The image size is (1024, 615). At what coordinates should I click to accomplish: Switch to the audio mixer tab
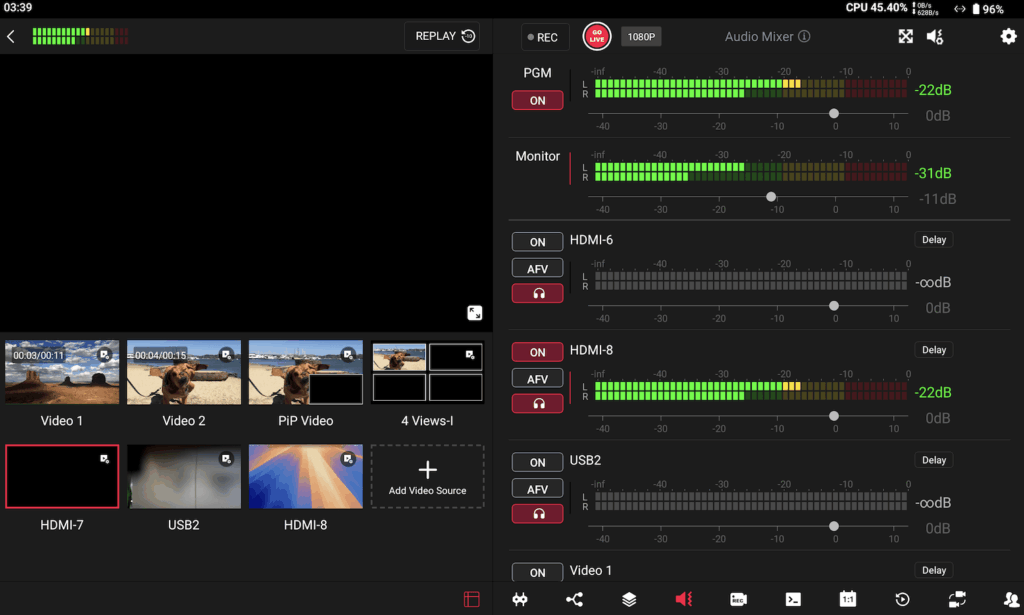(684, 599)
